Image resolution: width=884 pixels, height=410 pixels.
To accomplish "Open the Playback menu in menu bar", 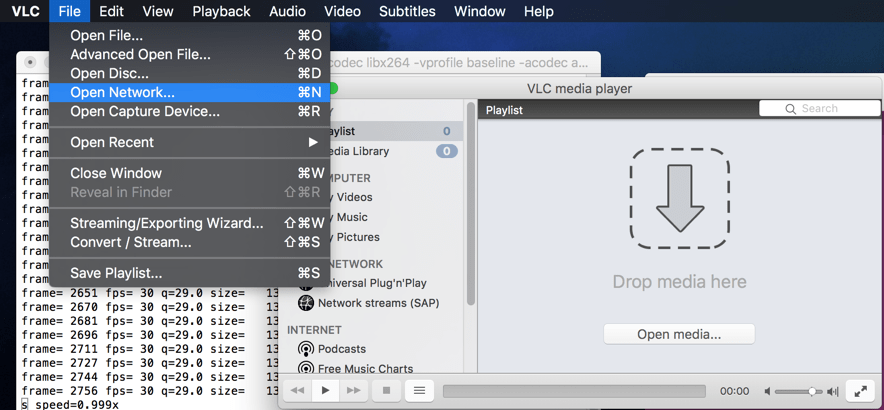I will point(222,11).
